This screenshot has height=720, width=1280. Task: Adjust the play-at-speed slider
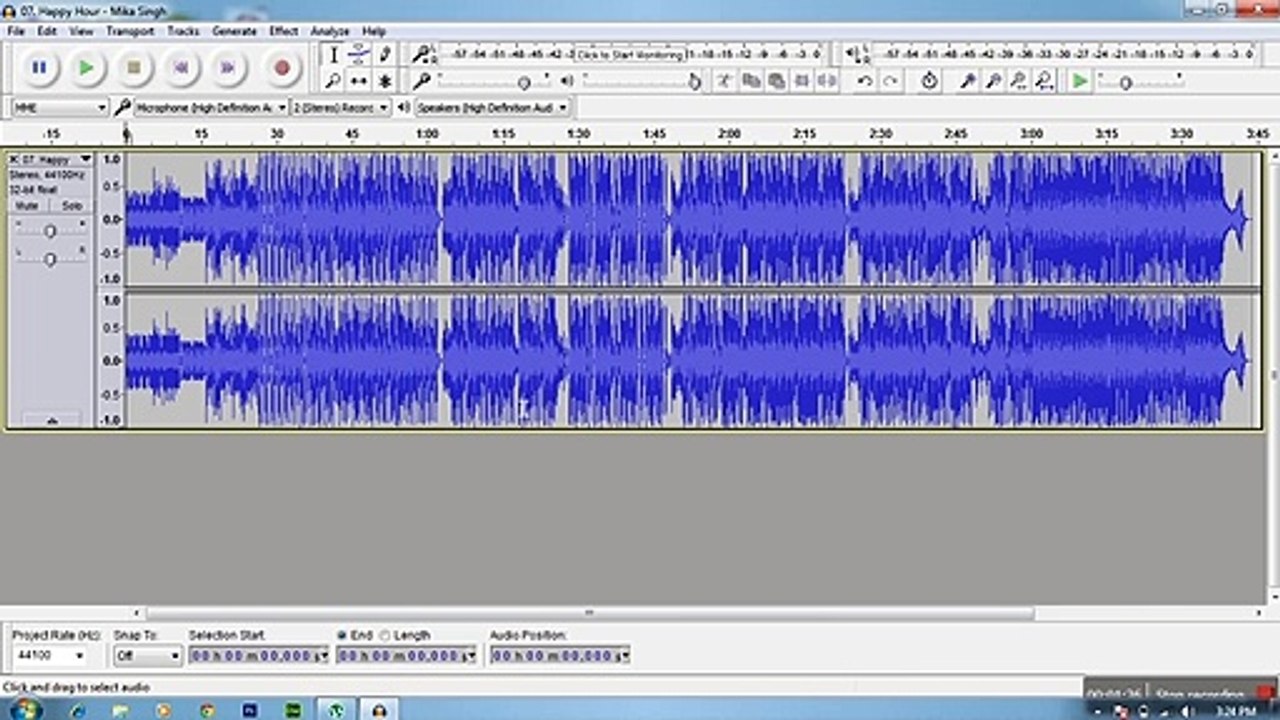[x=1125, y=82]
